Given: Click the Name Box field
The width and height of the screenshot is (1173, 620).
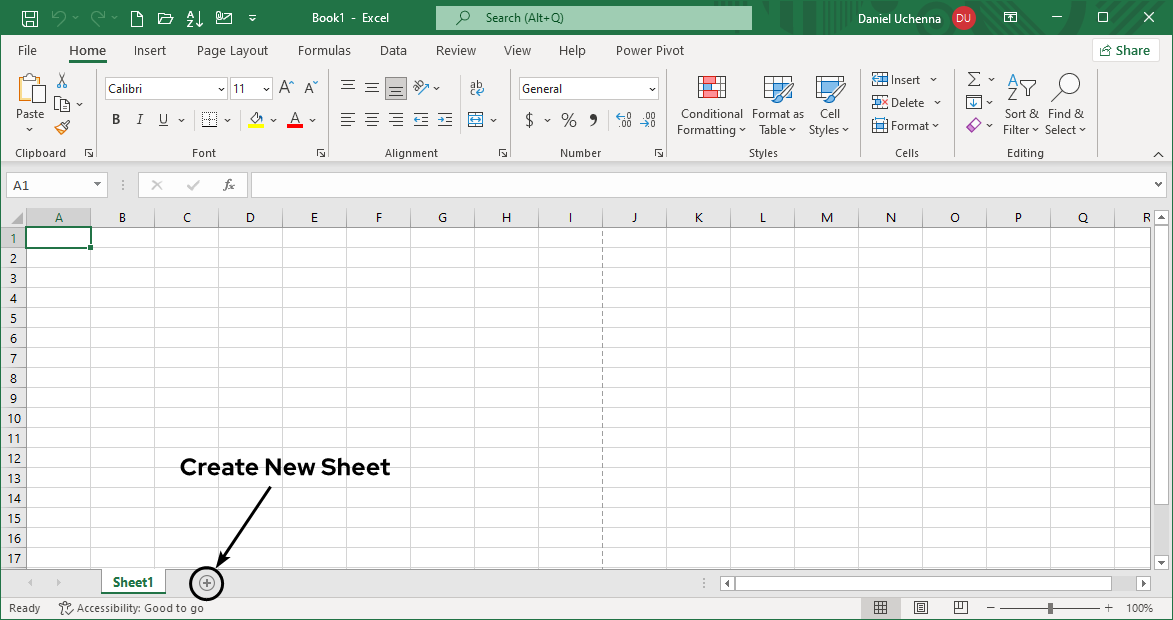Looking at the screenshot, I should click(x=48, y=184).
